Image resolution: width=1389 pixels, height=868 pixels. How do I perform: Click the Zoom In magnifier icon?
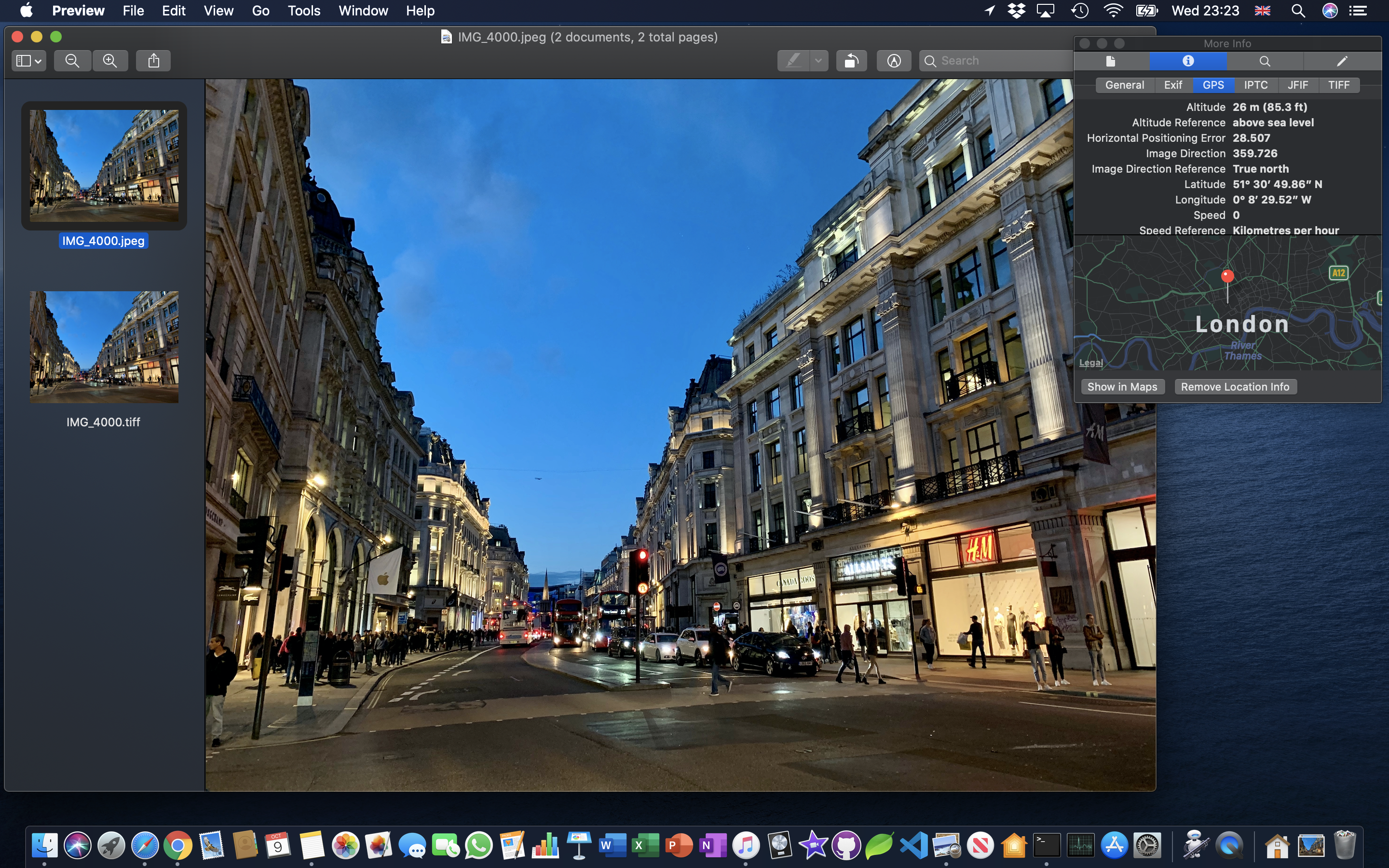click(109, 61)
